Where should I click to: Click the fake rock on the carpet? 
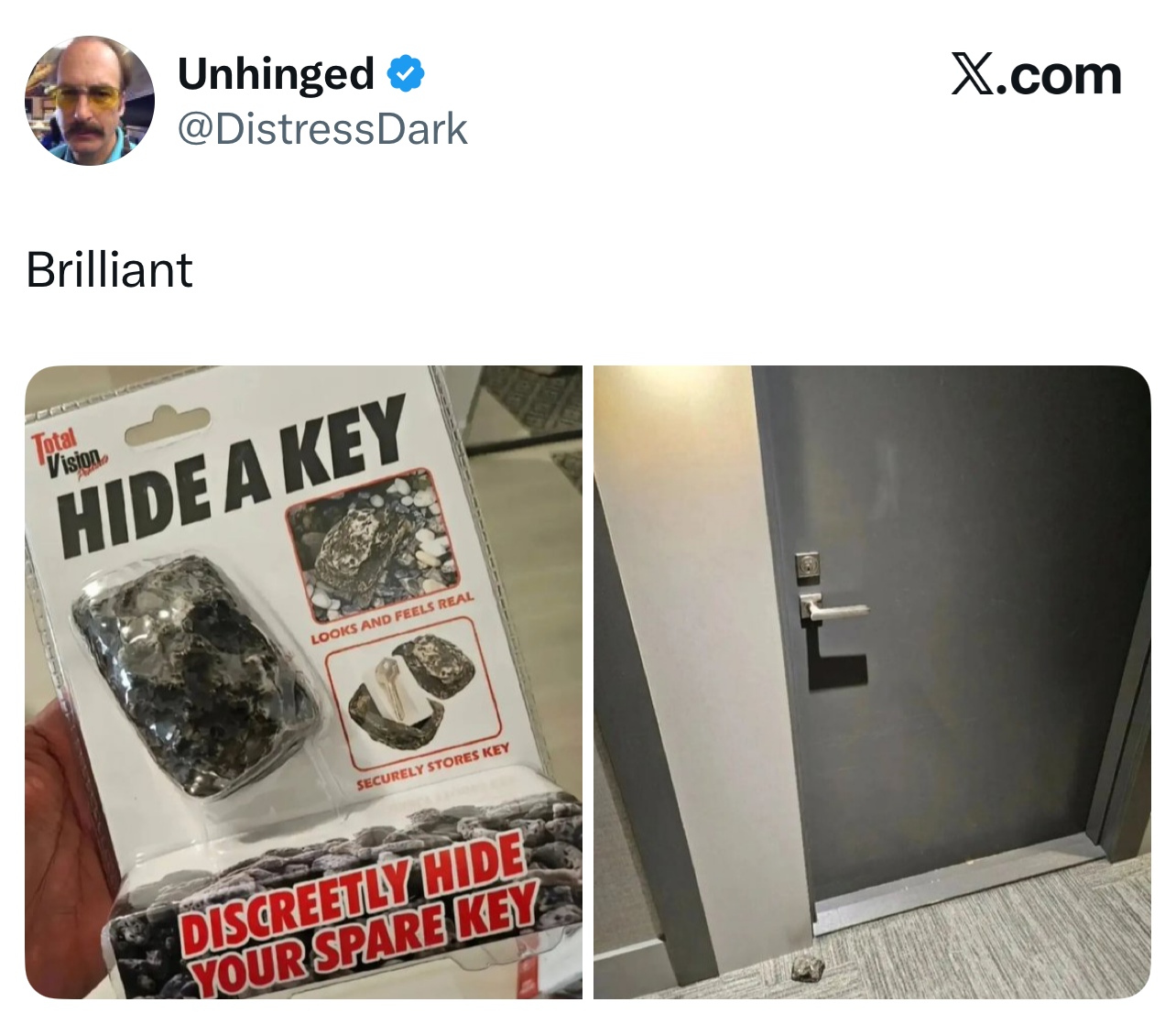[806, 968]
